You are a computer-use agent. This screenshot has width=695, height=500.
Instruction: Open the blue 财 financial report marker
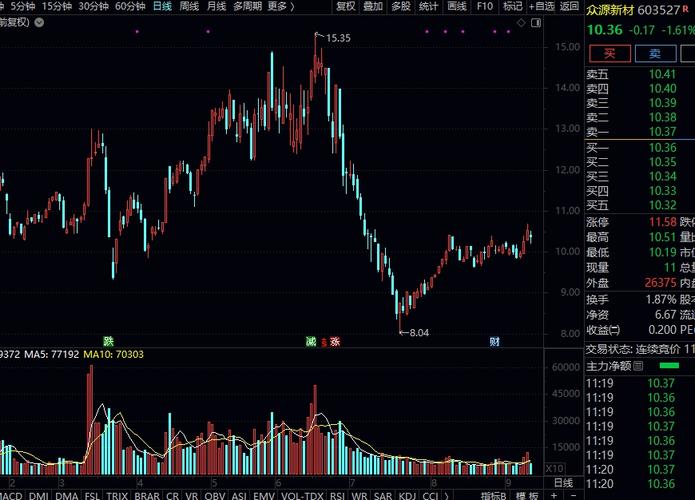click(495, 341)
